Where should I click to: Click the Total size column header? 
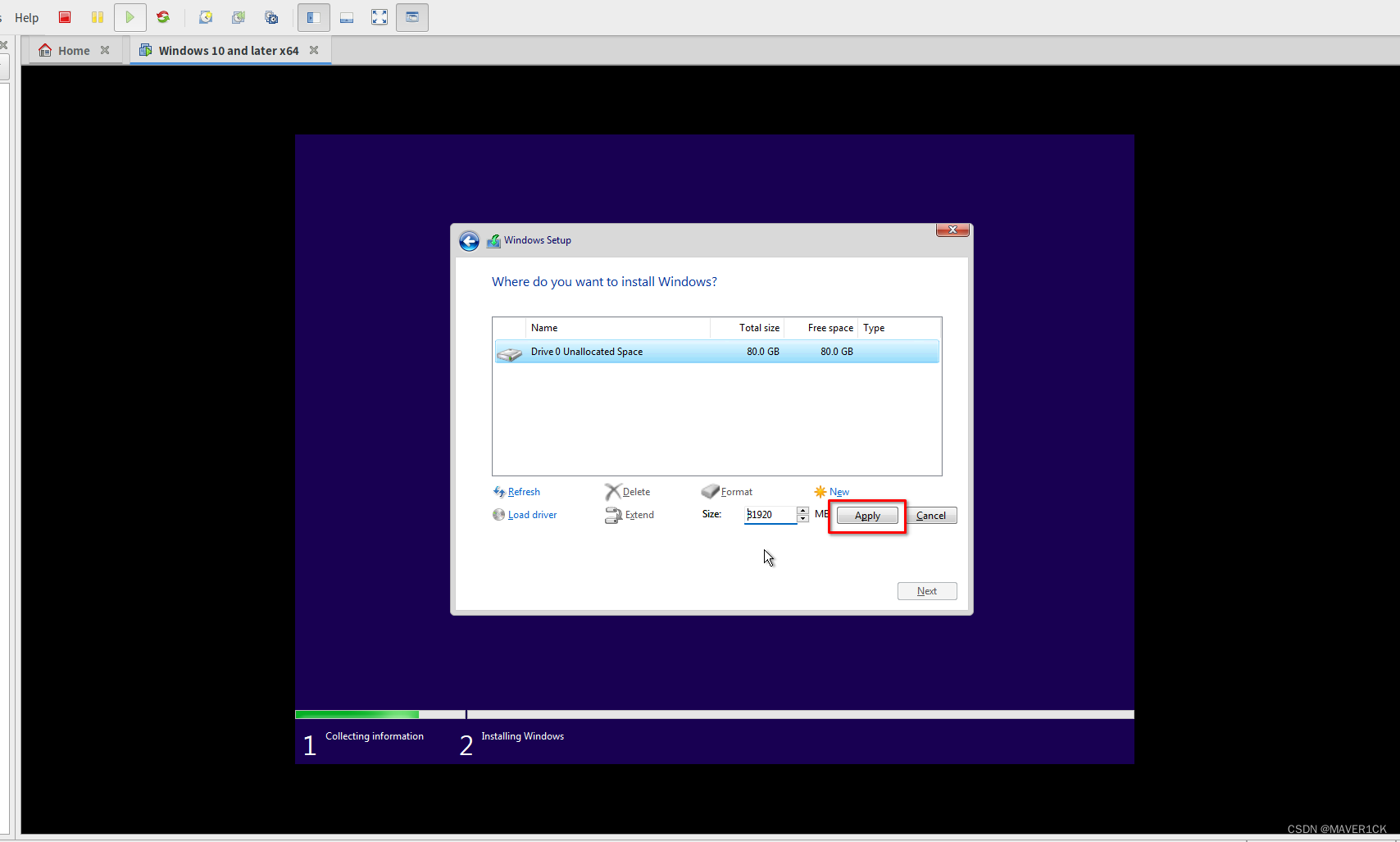747,328
